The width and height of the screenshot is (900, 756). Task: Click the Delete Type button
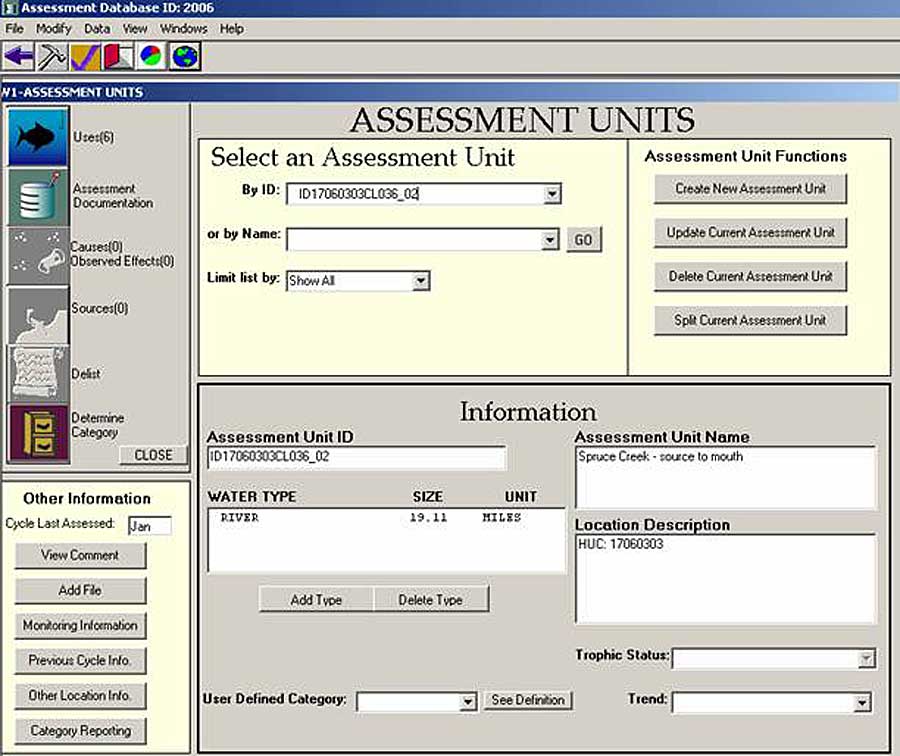pos(431,599)
